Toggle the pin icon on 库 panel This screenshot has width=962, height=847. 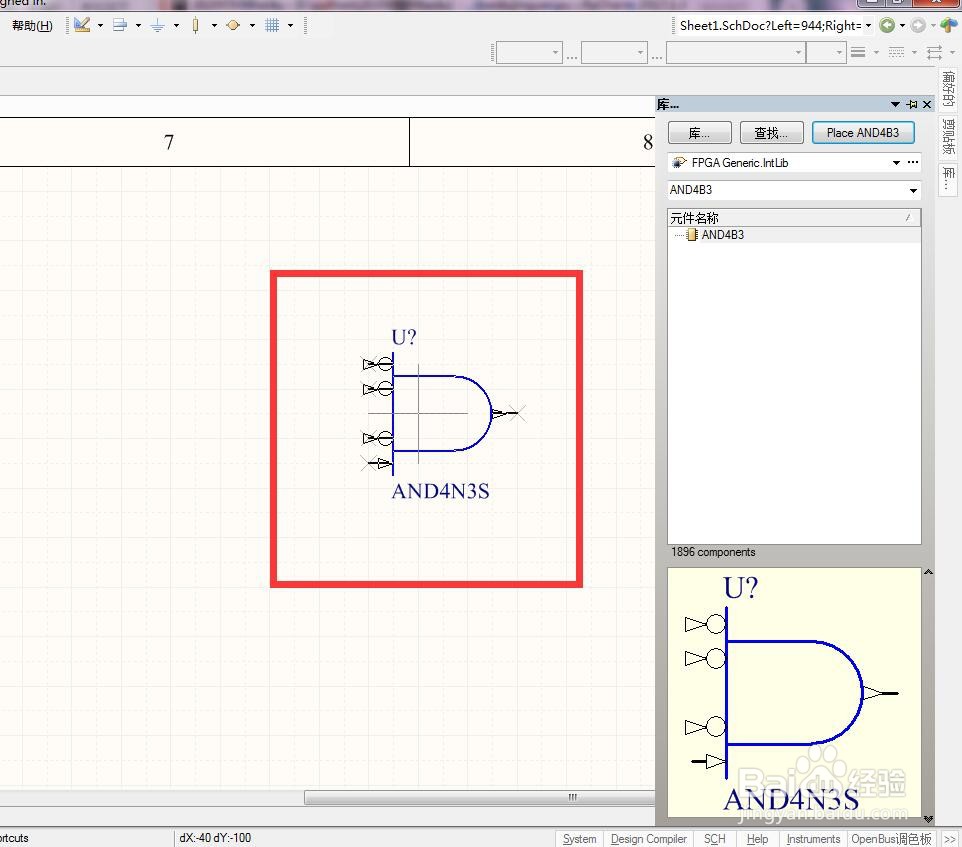pyautogui.click(x=912, y=105)
